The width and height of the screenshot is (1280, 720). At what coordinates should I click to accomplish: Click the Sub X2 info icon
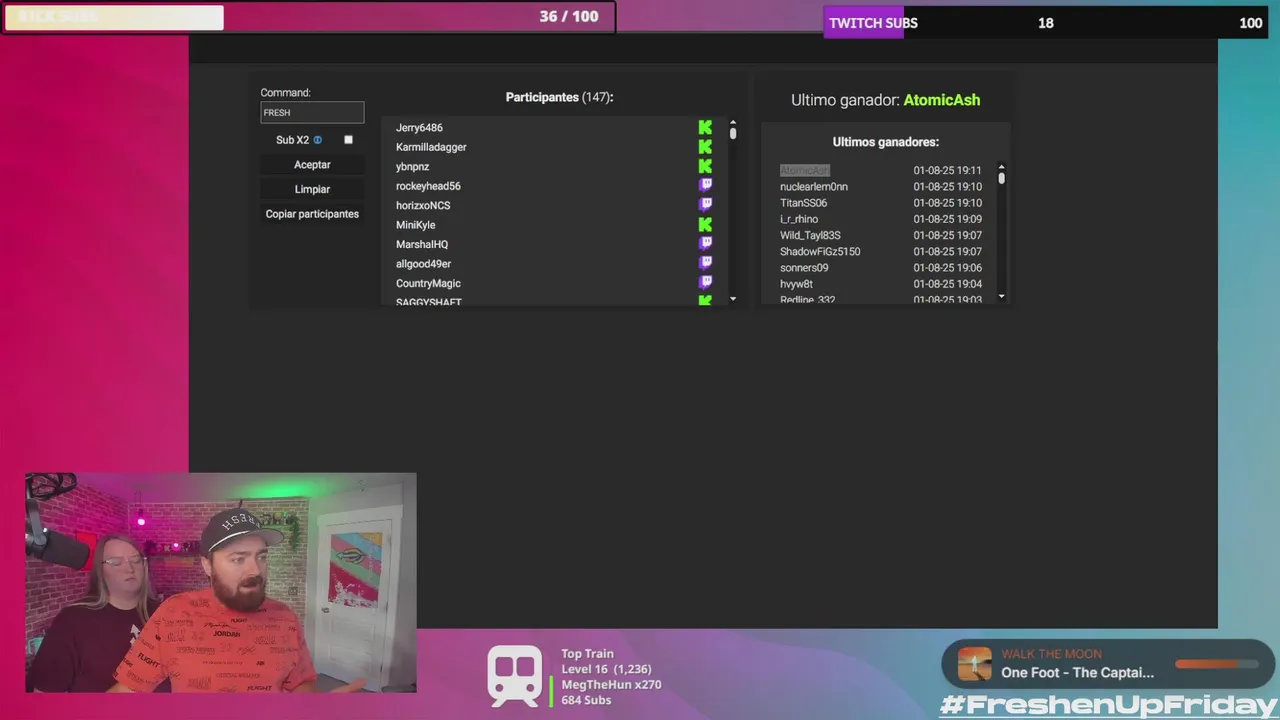pyautogui.click(x=318, y=140)
